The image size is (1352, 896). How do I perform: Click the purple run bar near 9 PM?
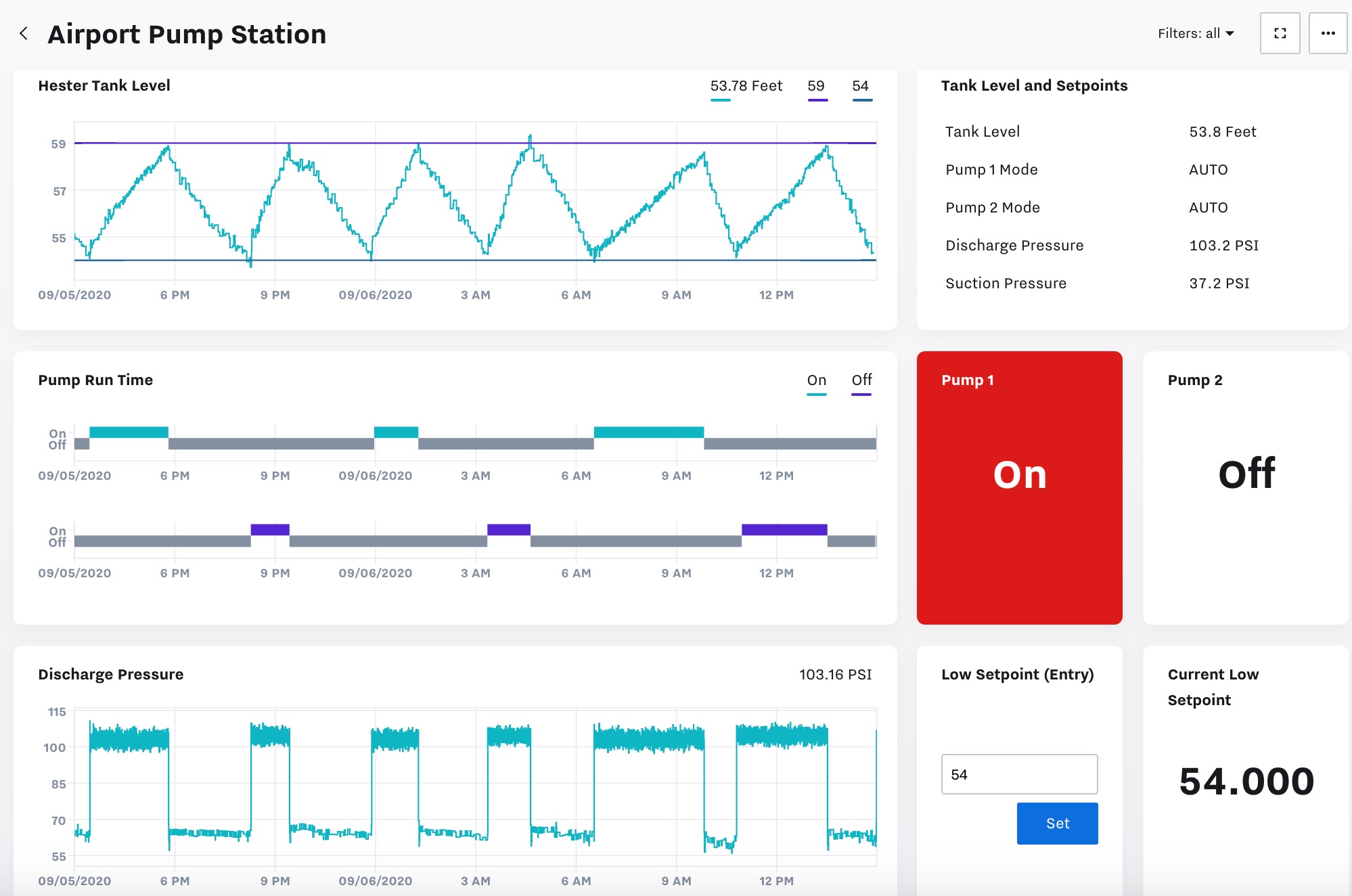point(270,529)
